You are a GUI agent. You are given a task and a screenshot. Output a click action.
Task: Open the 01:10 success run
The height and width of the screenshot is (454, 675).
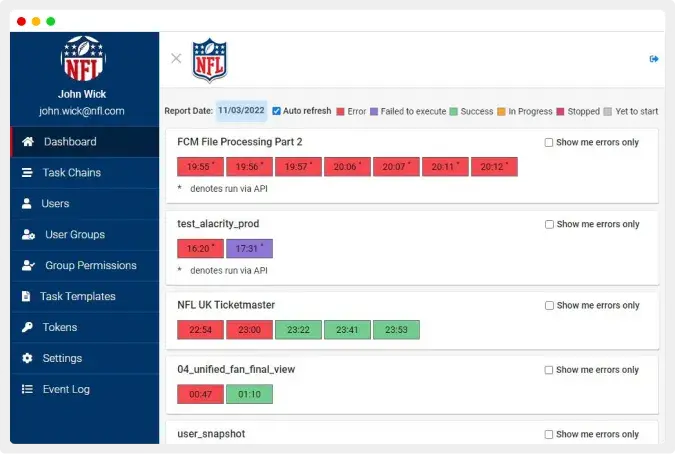[x=250, y=394]
